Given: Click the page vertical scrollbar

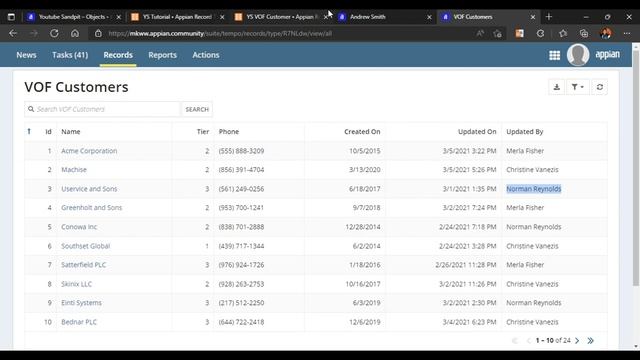Looking at the screenshot, I should 636,167.
